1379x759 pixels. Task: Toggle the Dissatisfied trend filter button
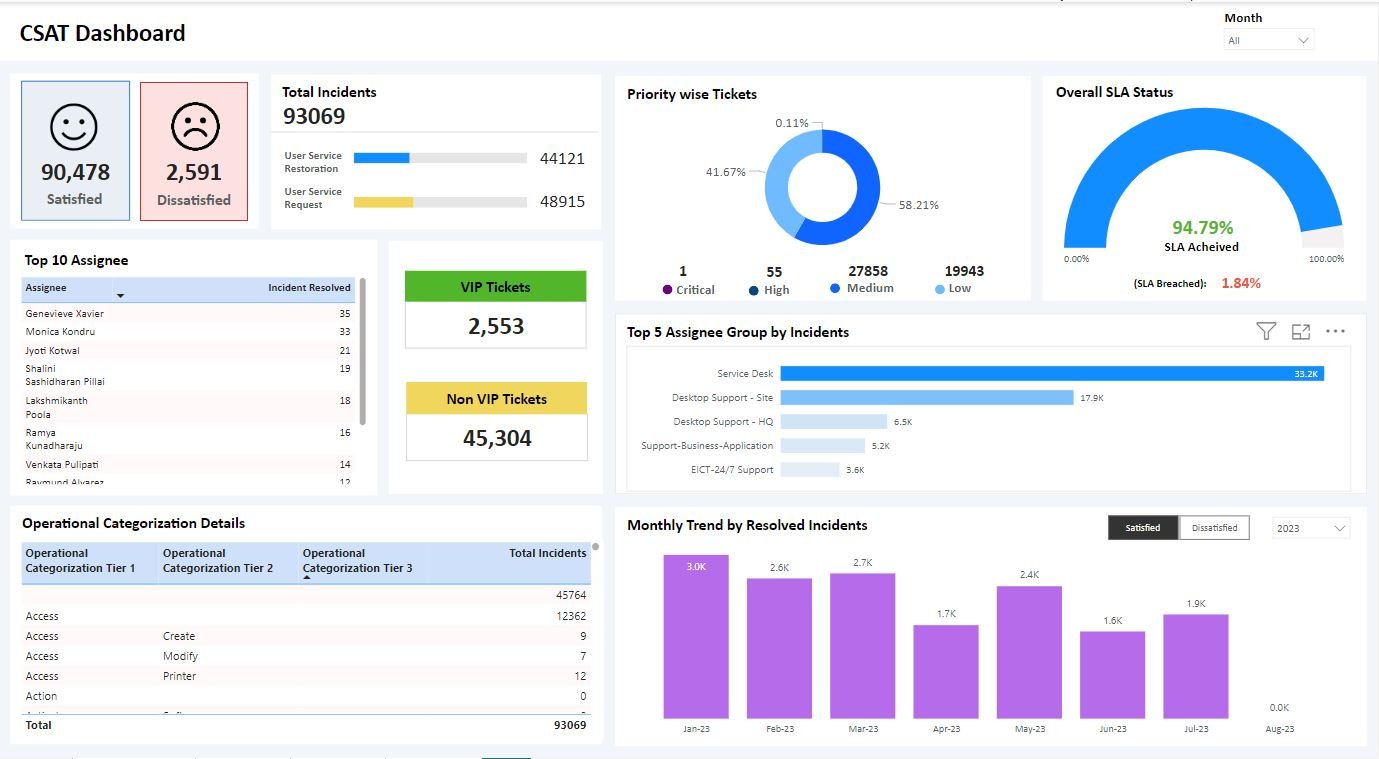click(1214, 528)
